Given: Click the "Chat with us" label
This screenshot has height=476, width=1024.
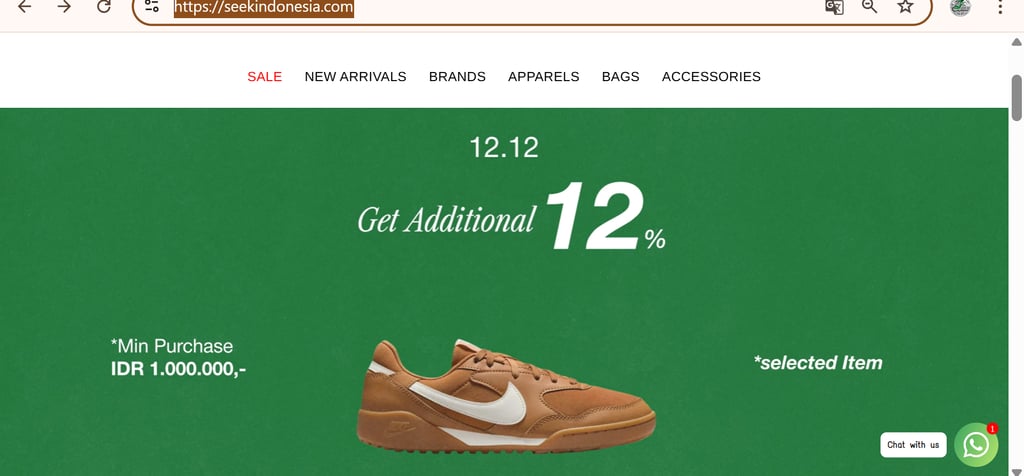Looking at the screenshot, I should point(913,445).
